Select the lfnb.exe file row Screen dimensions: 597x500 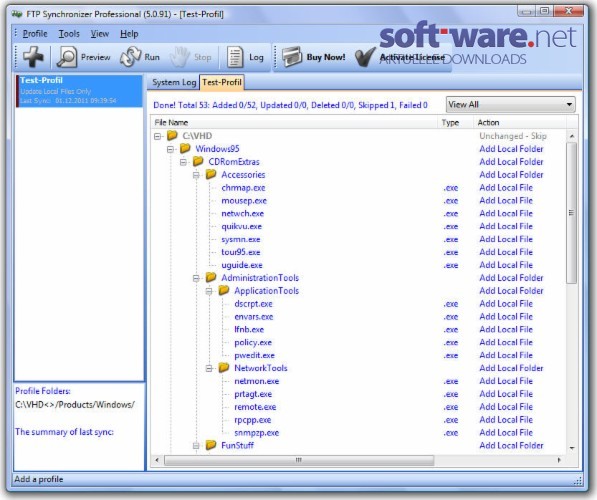pos(358,329)
